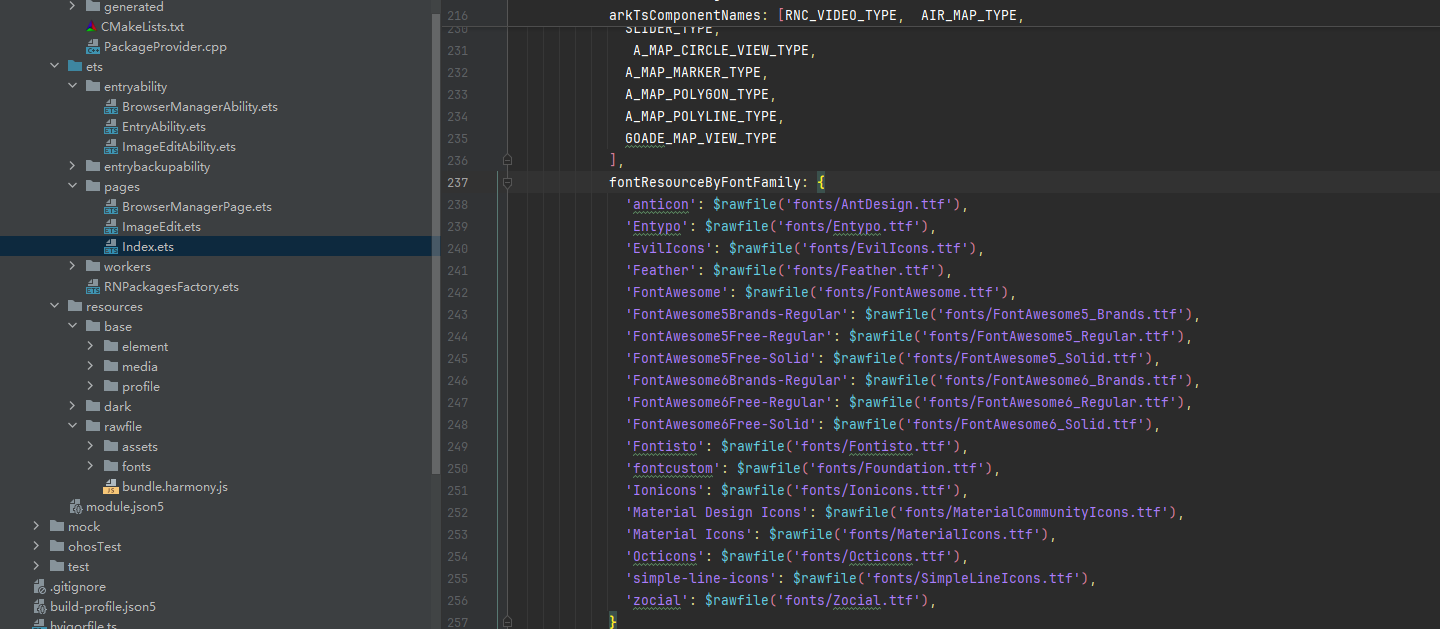Select ImageEdit.ets in pages

[x=161, y=227]
